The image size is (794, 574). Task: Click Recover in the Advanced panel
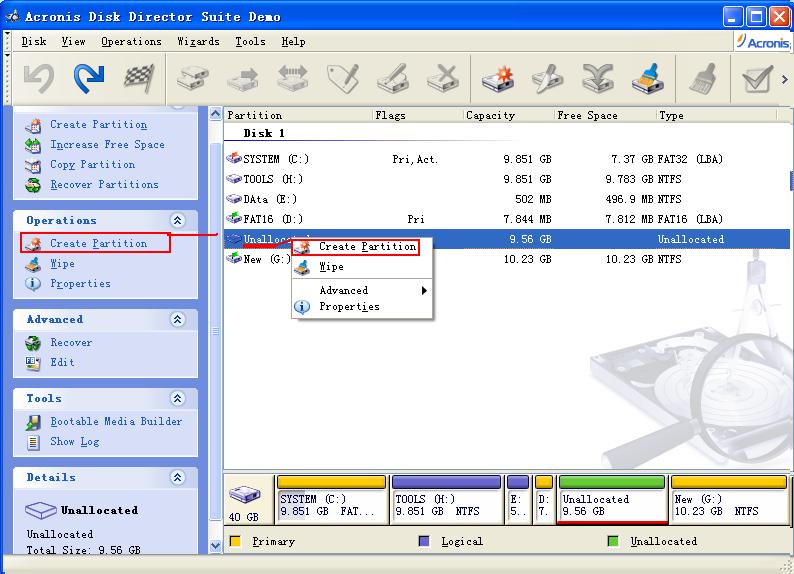pyautogui.click(x=71, y=343)
